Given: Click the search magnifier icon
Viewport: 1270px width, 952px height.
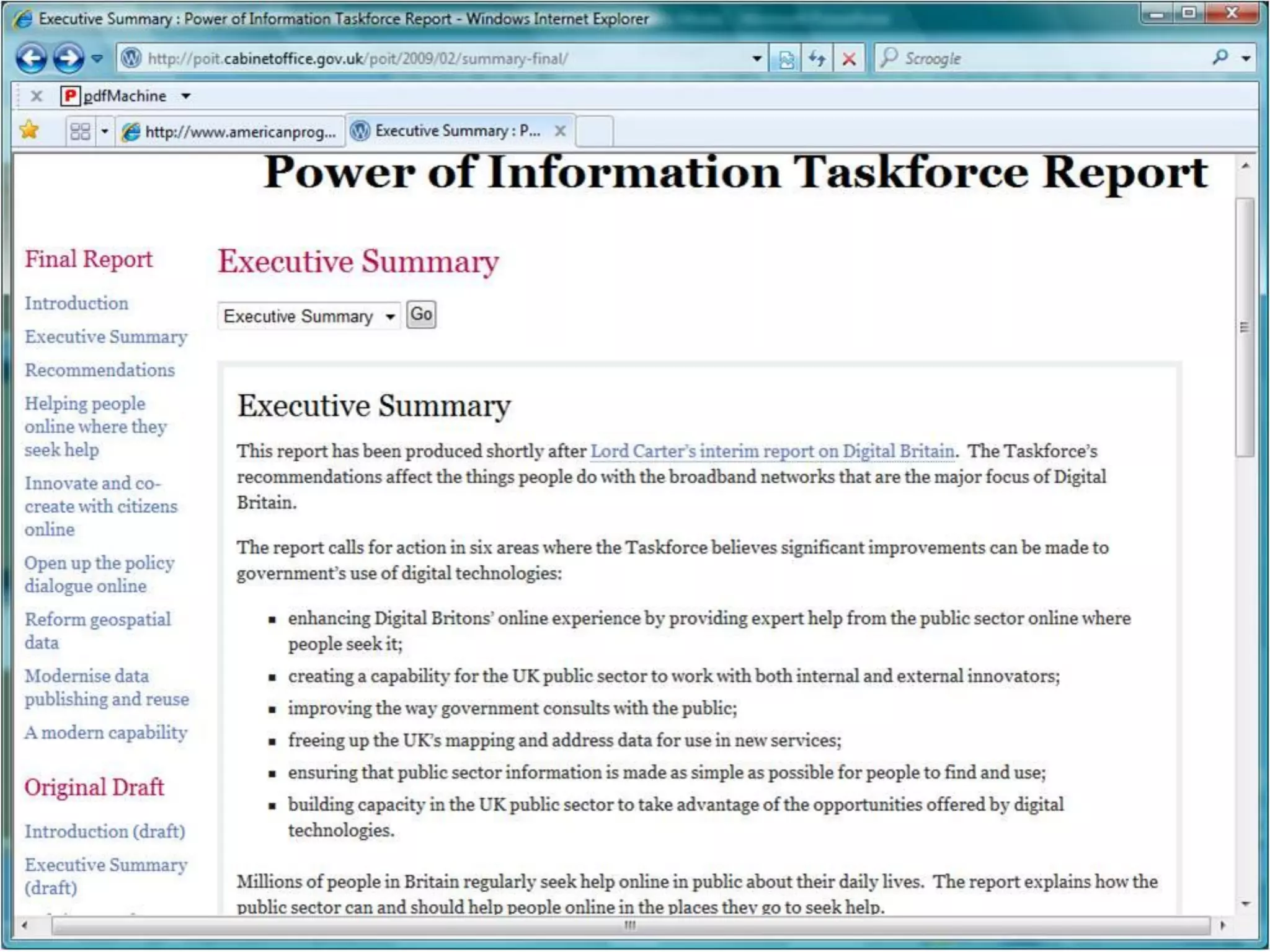Looking at the screenshot, I should tap(1220, 58).
